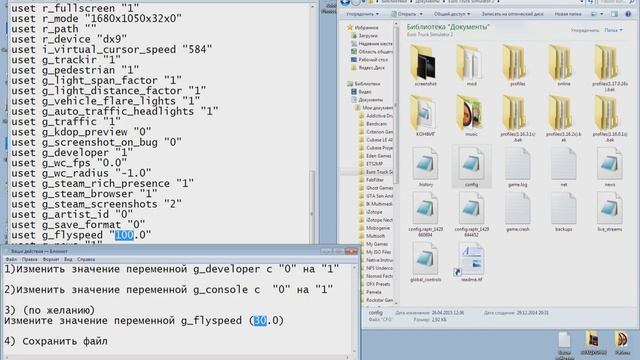Open the profiles folder

[x=517, y=65]
